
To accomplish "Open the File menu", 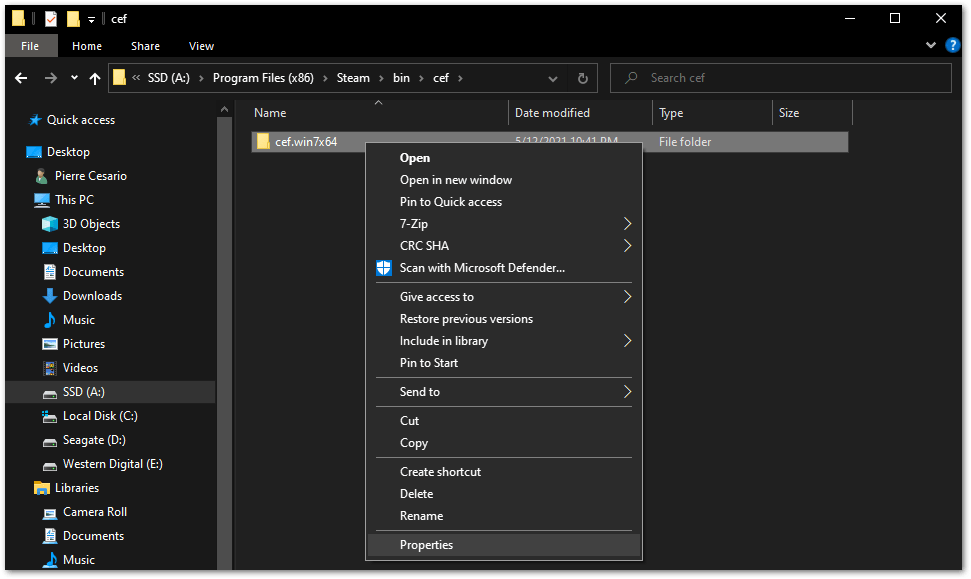I will tap(31, 46).
